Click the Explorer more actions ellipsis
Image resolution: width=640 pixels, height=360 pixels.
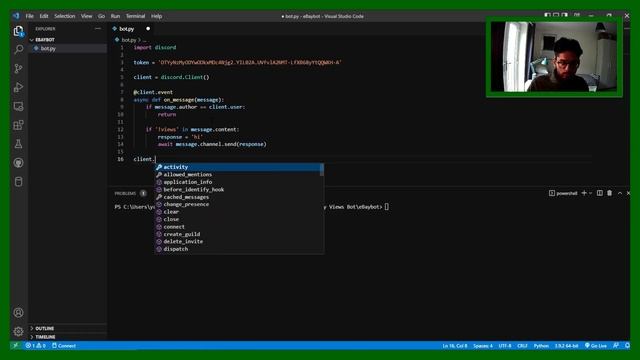pyautogui.click(x=98, y=29)
